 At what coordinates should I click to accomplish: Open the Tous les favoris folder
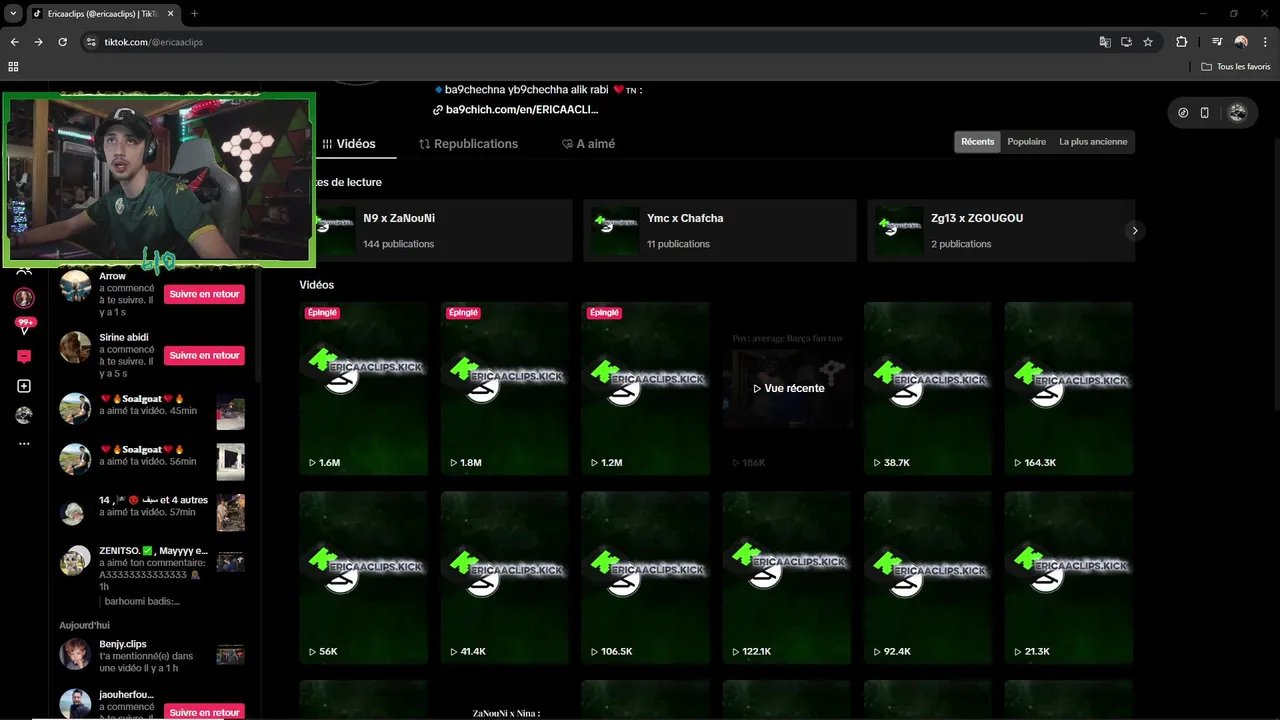click(x=1237, y=67)
